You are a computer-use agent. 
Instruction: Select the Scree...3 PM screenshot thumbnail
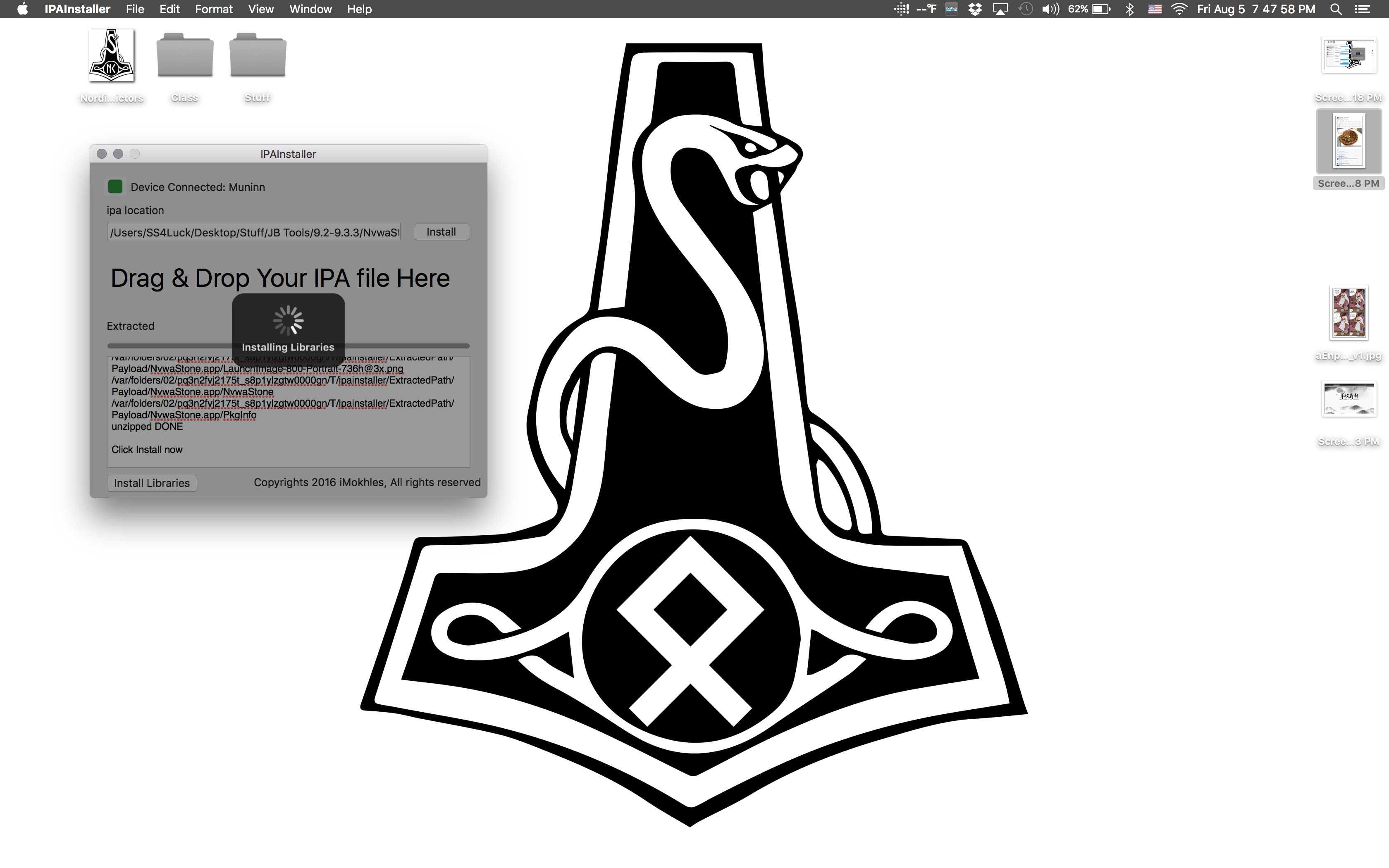tap(1349, 399)
